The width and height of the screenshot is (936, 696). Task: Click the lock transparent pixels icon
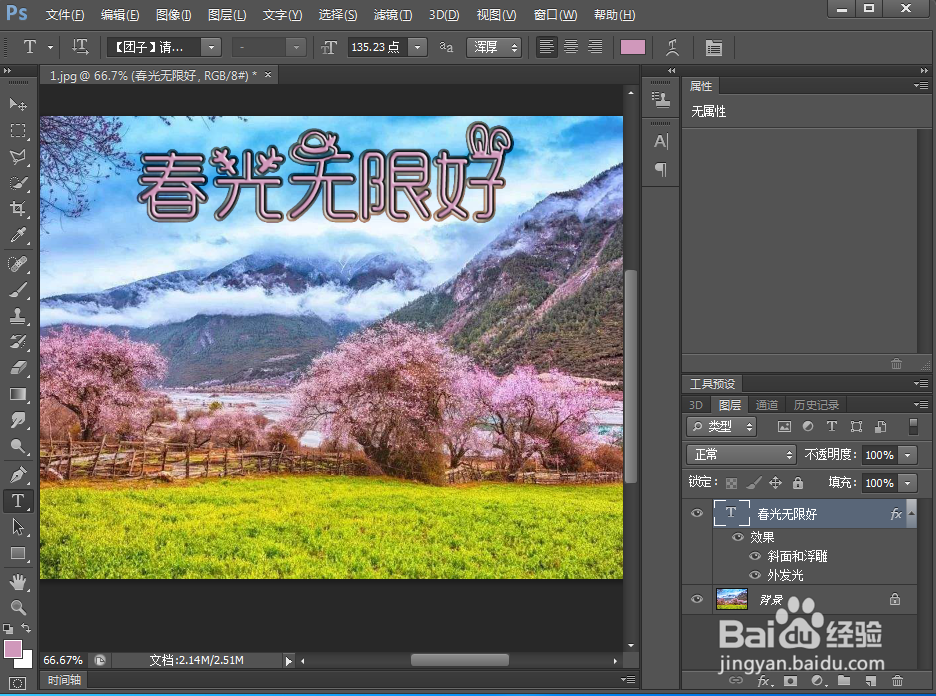tap(733, 483)
